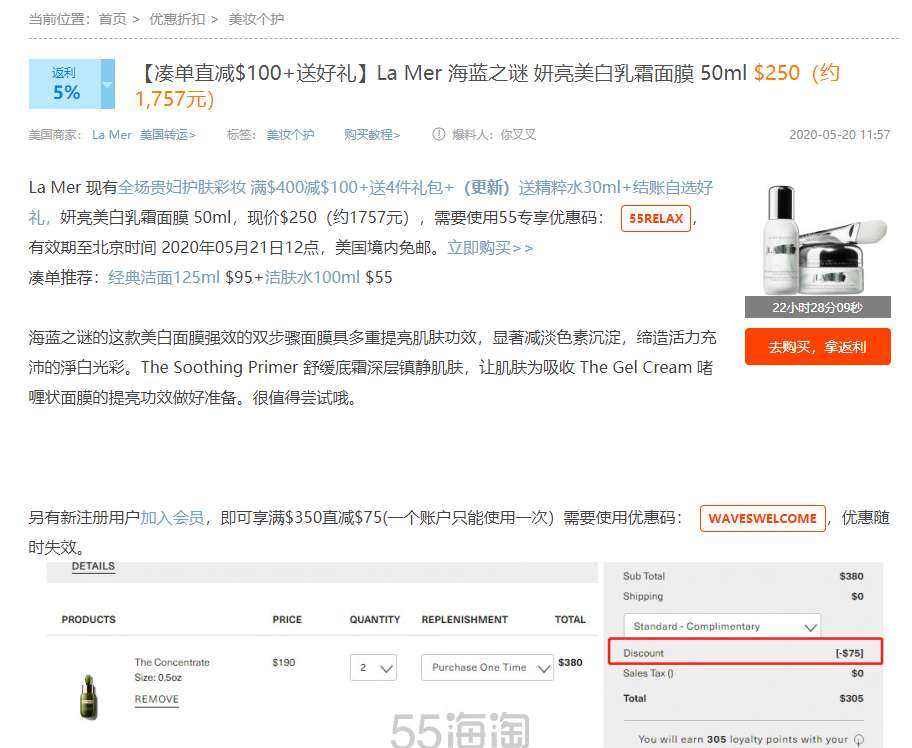The width and height of the screenshot is (912, 748).
Task: Click the countdown timer 22小时28分09秒
Action: coord(817,307)
